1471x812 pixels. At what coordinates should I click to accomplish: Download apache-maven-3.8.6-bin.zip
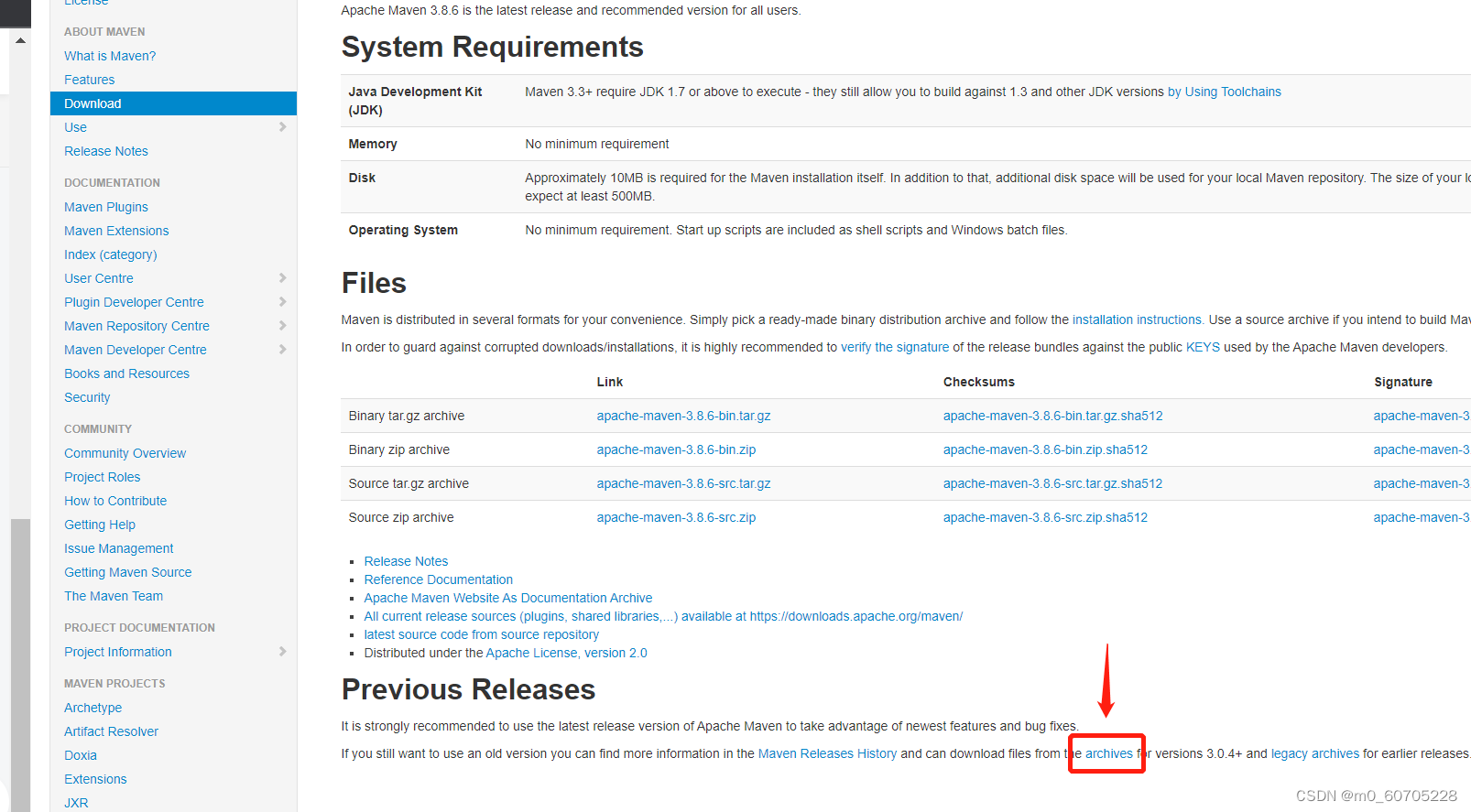point(676,449)
